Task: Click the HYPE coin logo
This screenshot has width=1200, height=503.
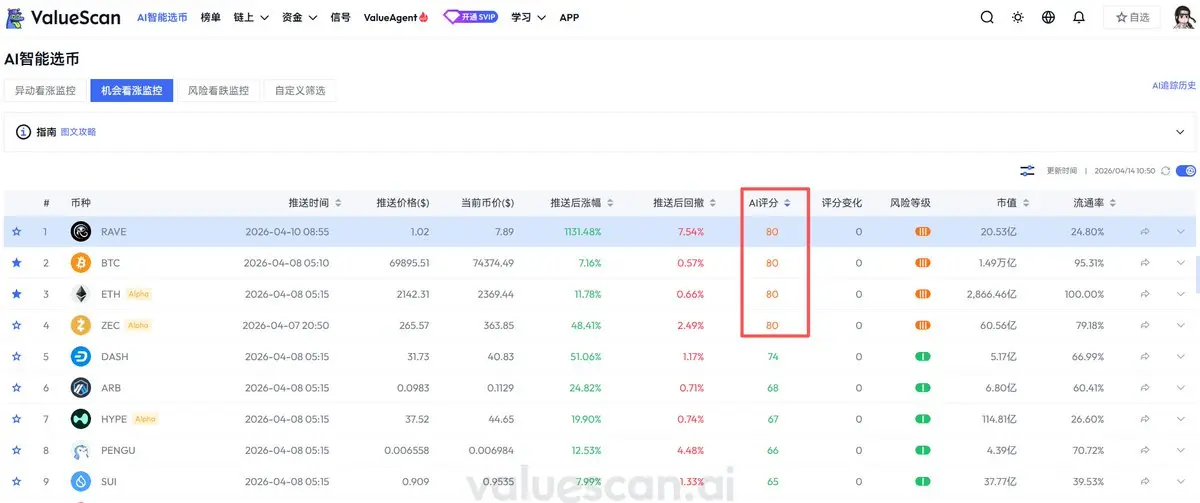Action: 81,419
